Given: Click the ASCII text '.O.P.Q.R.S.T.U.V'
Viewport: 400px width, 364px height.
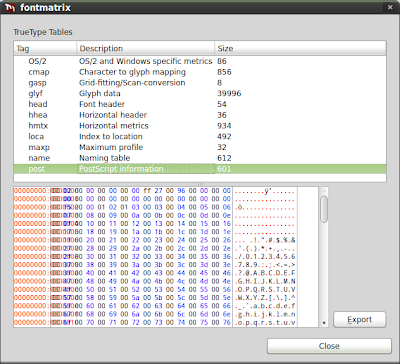Looking at the screenshot, I should click(x=266, y=290).
